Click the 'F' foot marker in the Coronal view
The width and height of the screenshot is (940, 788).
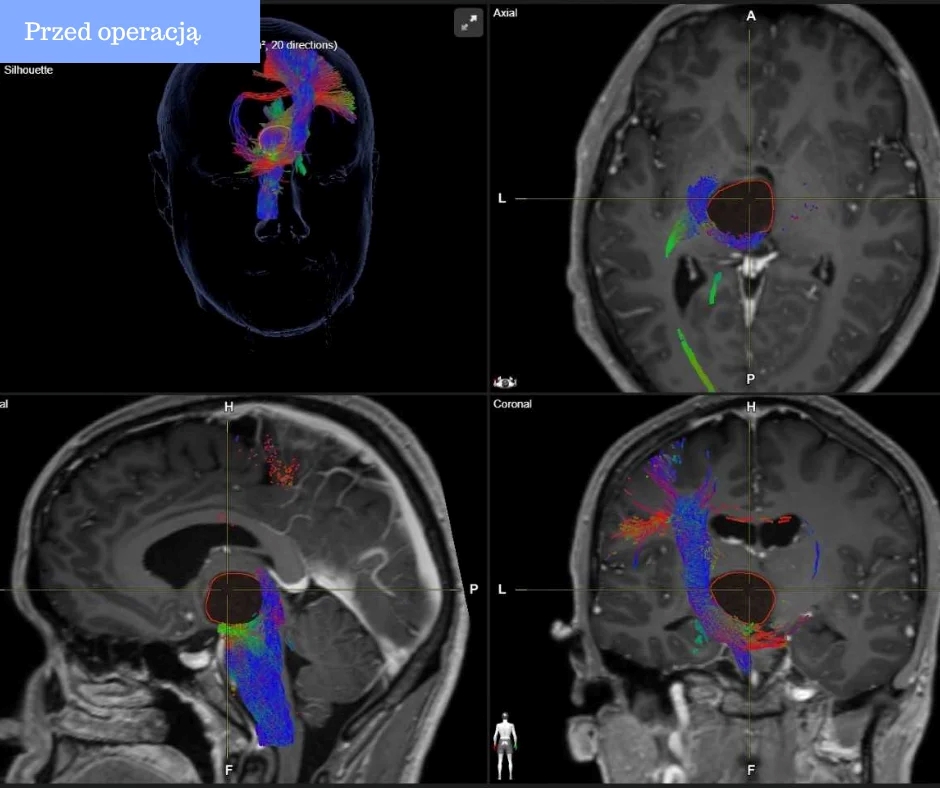751,771
